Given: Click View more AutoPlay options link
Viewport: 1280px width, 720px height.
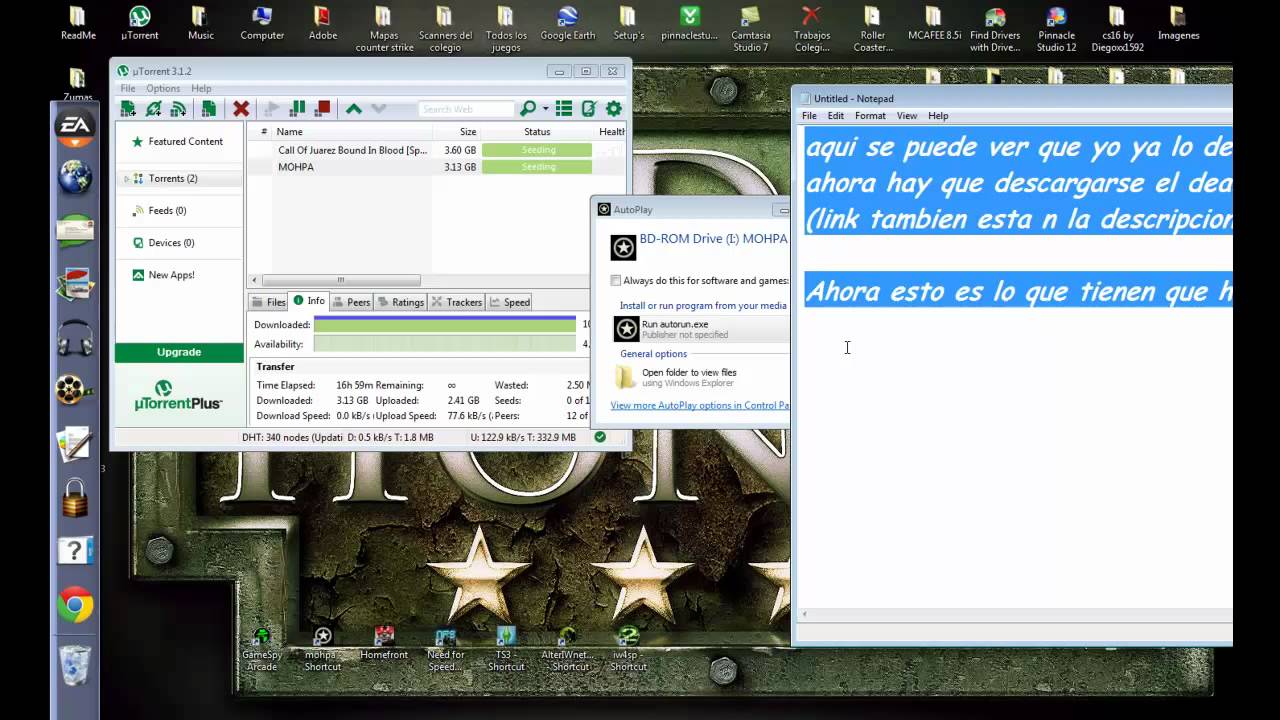Looking at the screenshot, I should (700, 405).
